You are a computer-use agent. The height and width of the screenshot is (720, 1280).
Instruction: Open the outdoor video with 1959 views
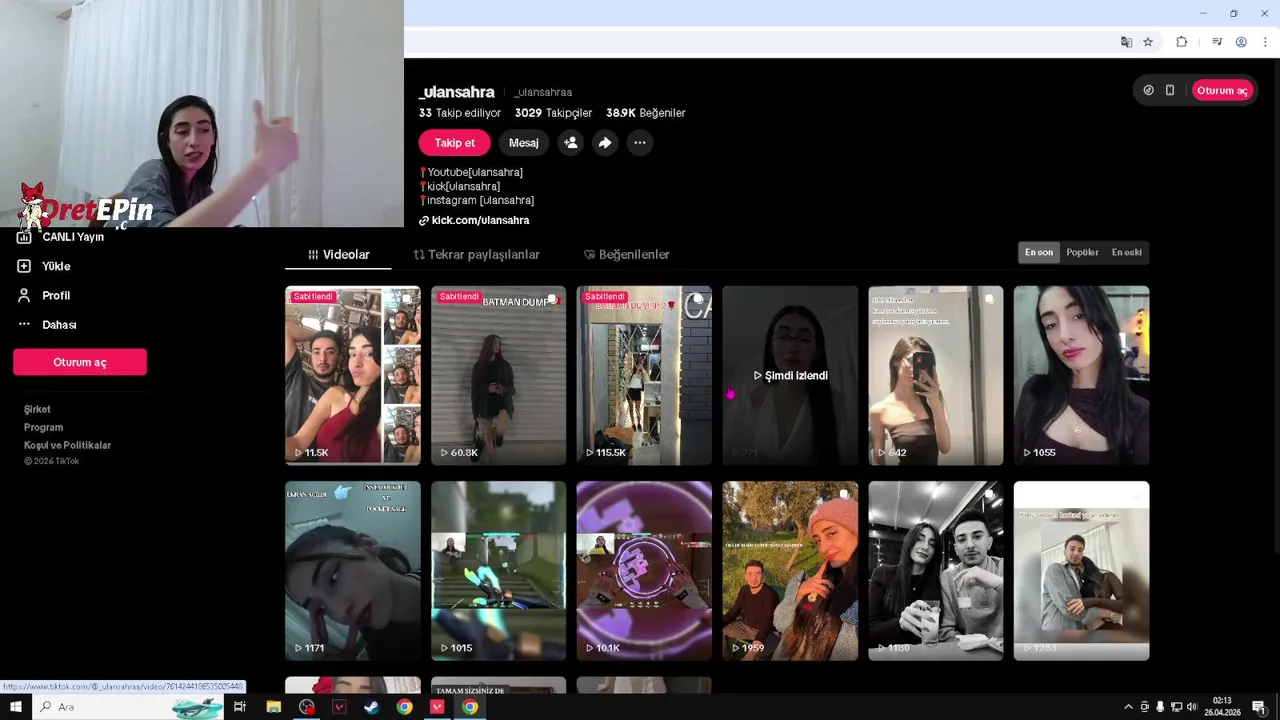790,571
